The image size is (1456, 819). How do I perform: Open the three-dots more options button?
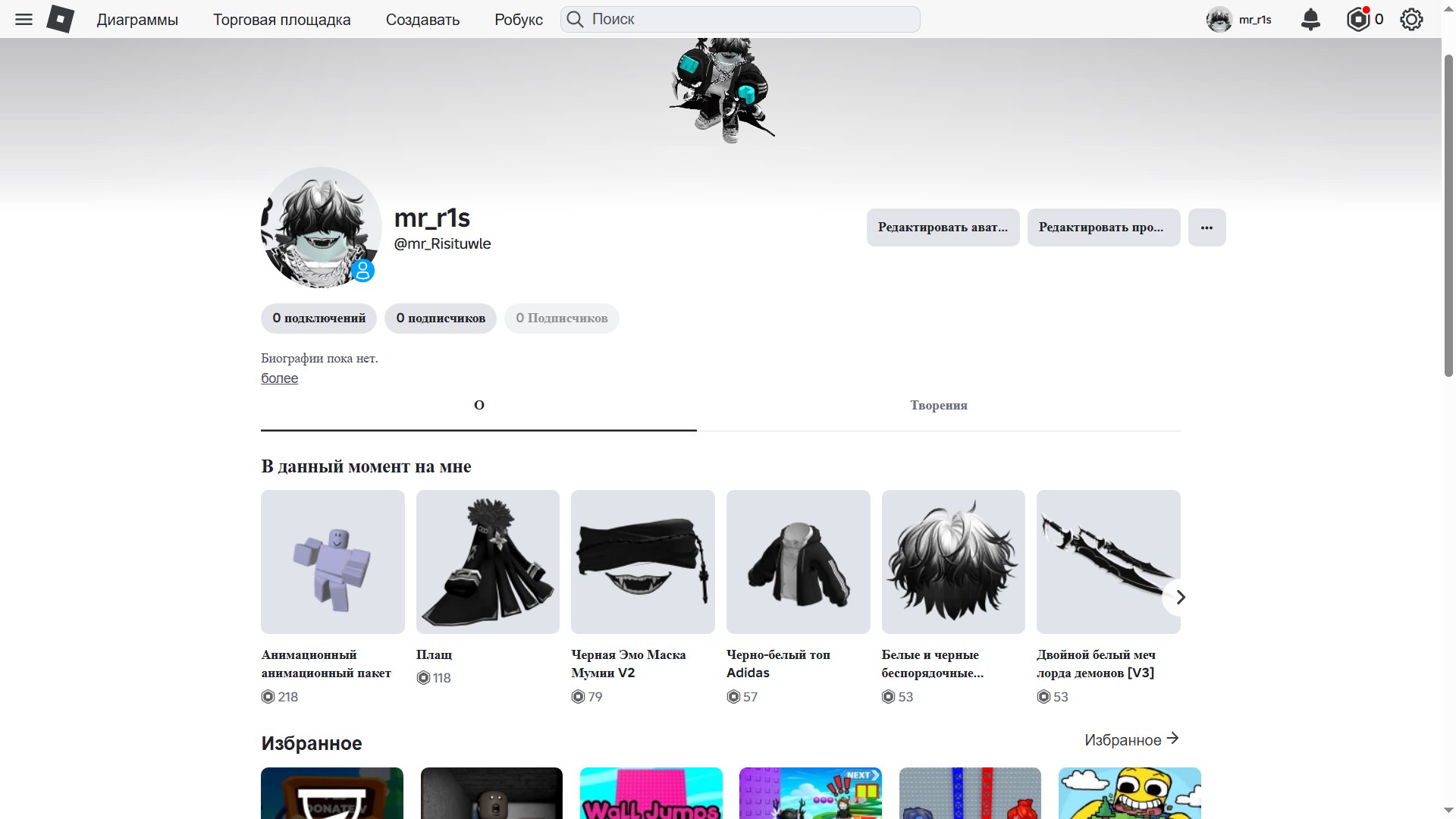pos(1207,227)
